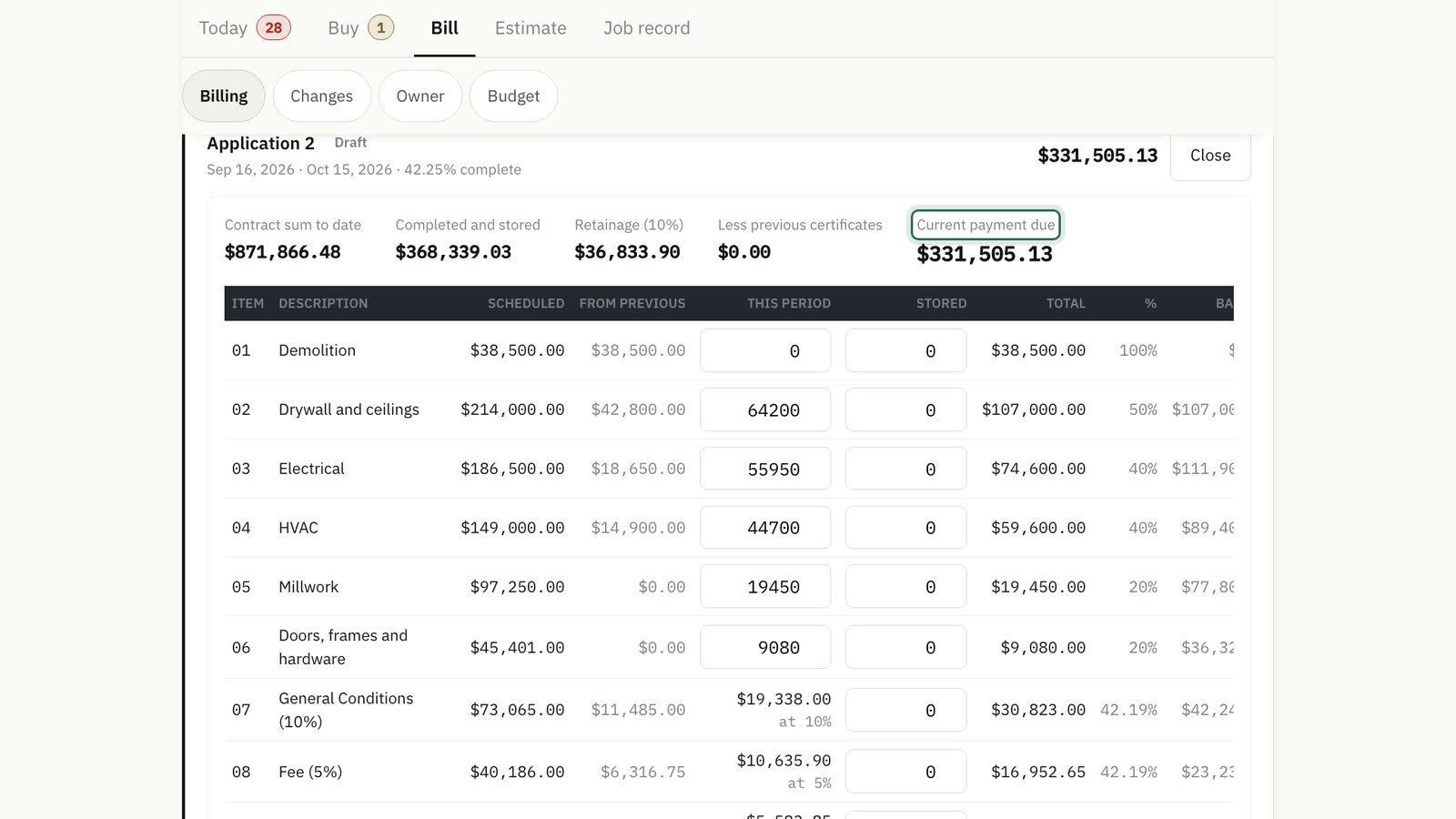Click the Current payment due label
Viewport: 1456px width, 819px height.
(986, 225)
